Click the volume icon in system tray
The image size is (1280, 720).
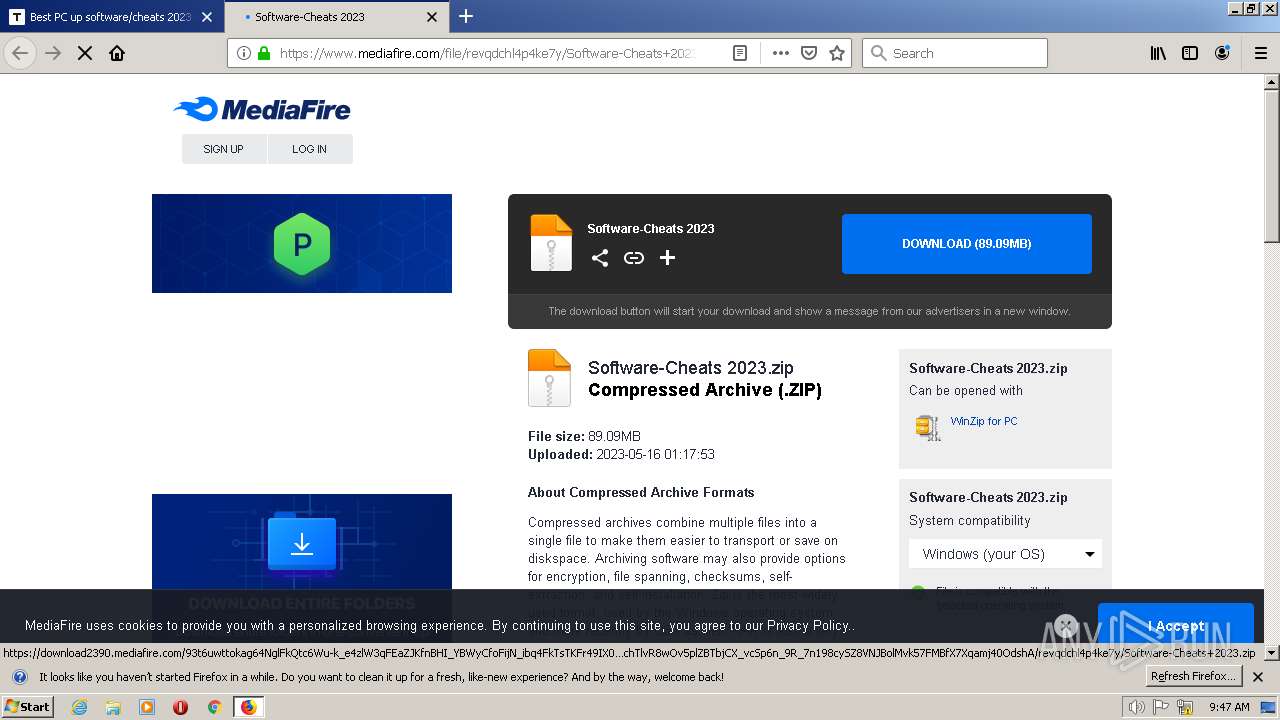tap(1137, 707)
